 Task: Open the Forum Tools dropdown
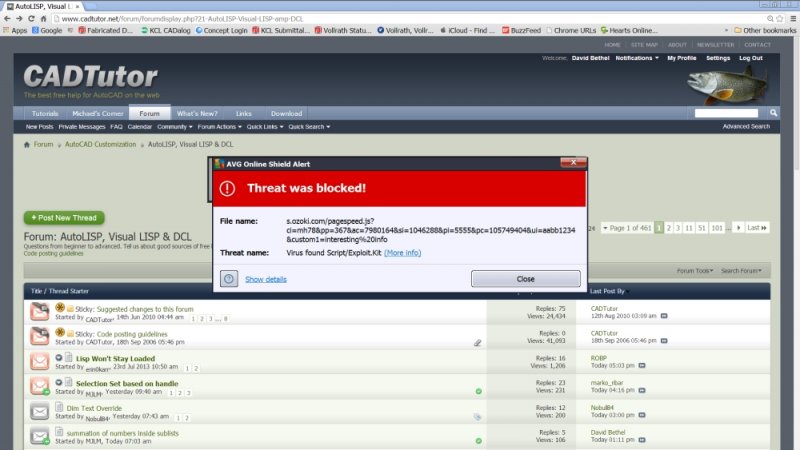pos(695,270)
